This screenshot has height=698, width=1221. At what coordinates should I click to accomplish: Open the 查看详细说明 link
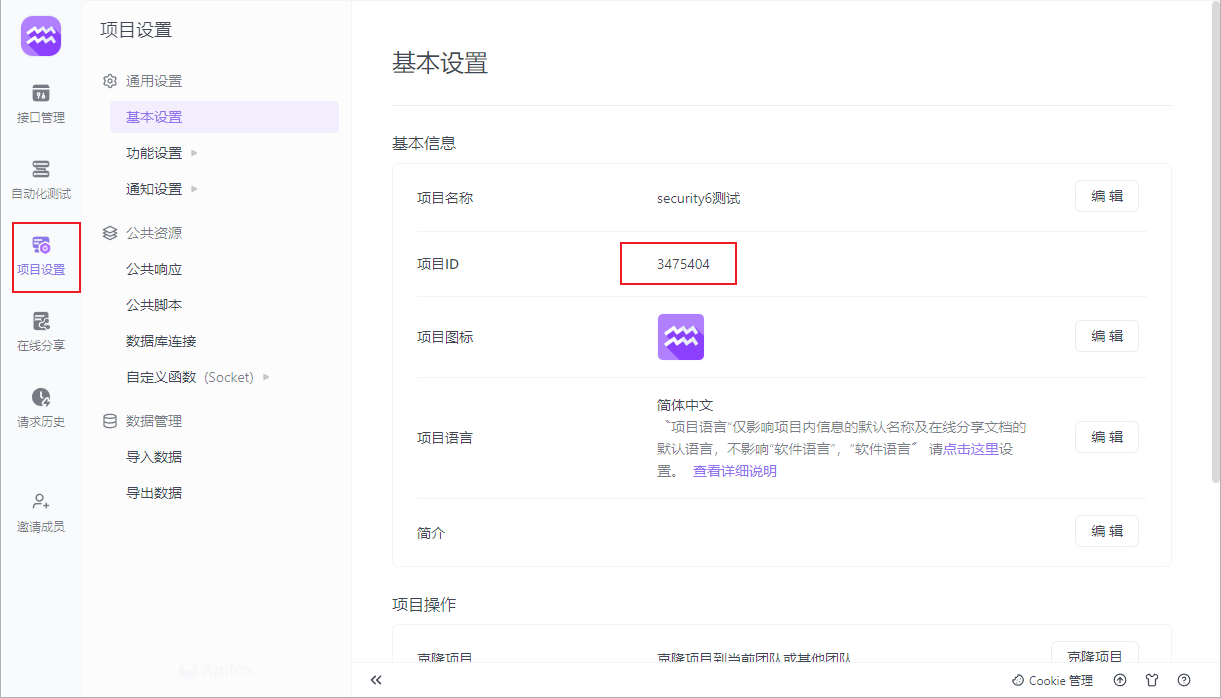[735, 471]
